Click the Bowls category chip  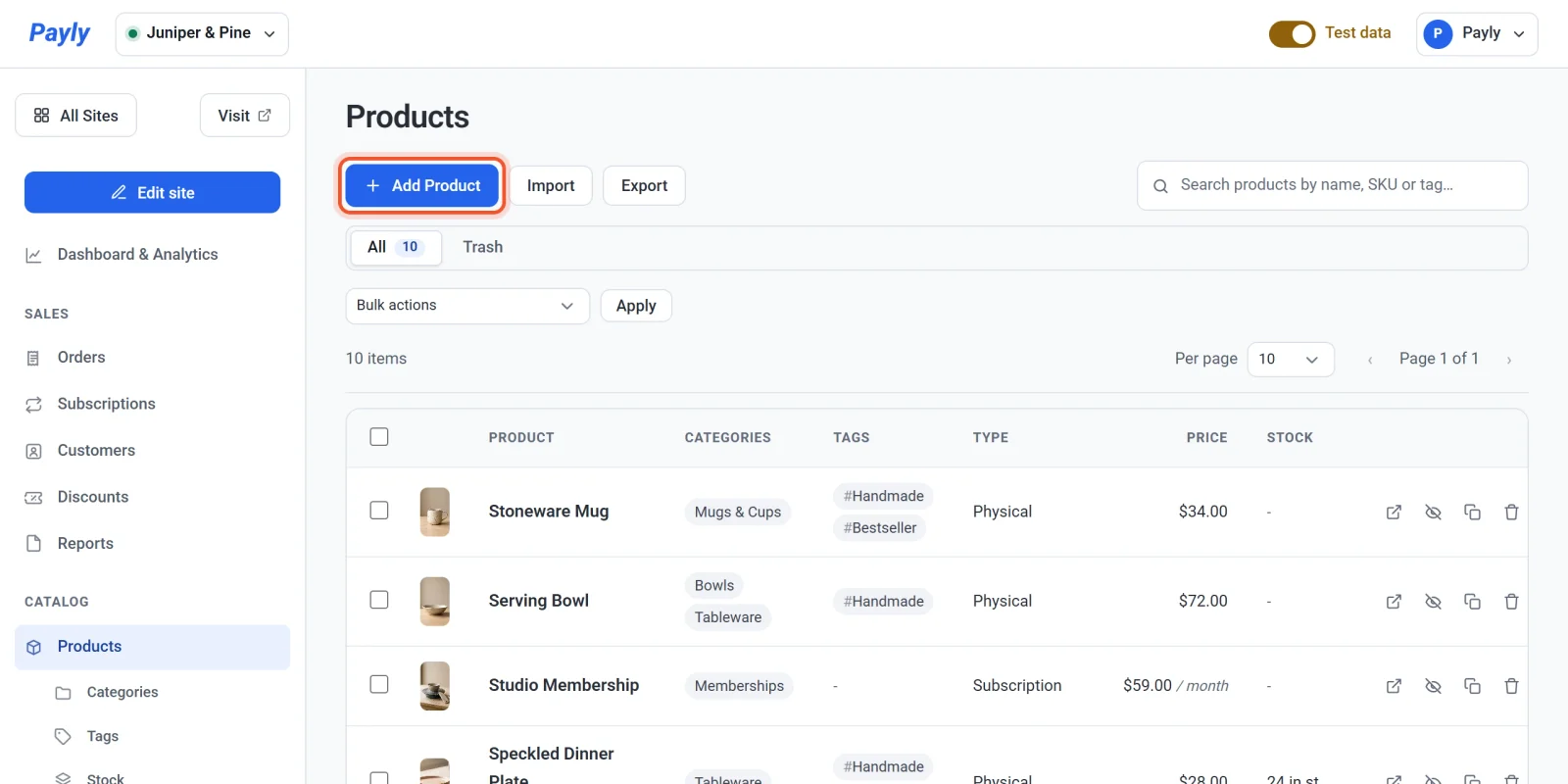[x=714, y=585]
